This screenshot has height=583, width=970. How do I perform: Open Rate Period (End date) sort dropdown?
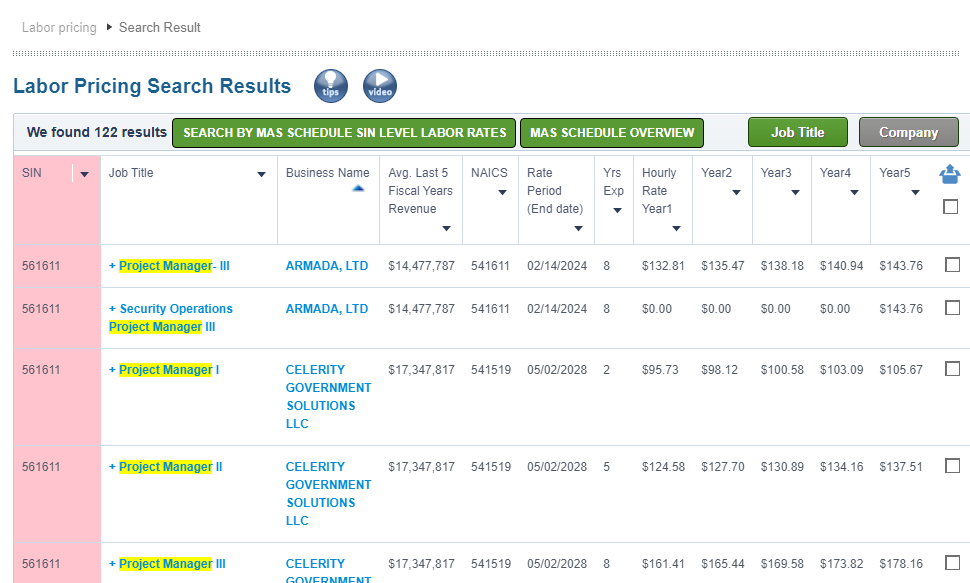578,228
